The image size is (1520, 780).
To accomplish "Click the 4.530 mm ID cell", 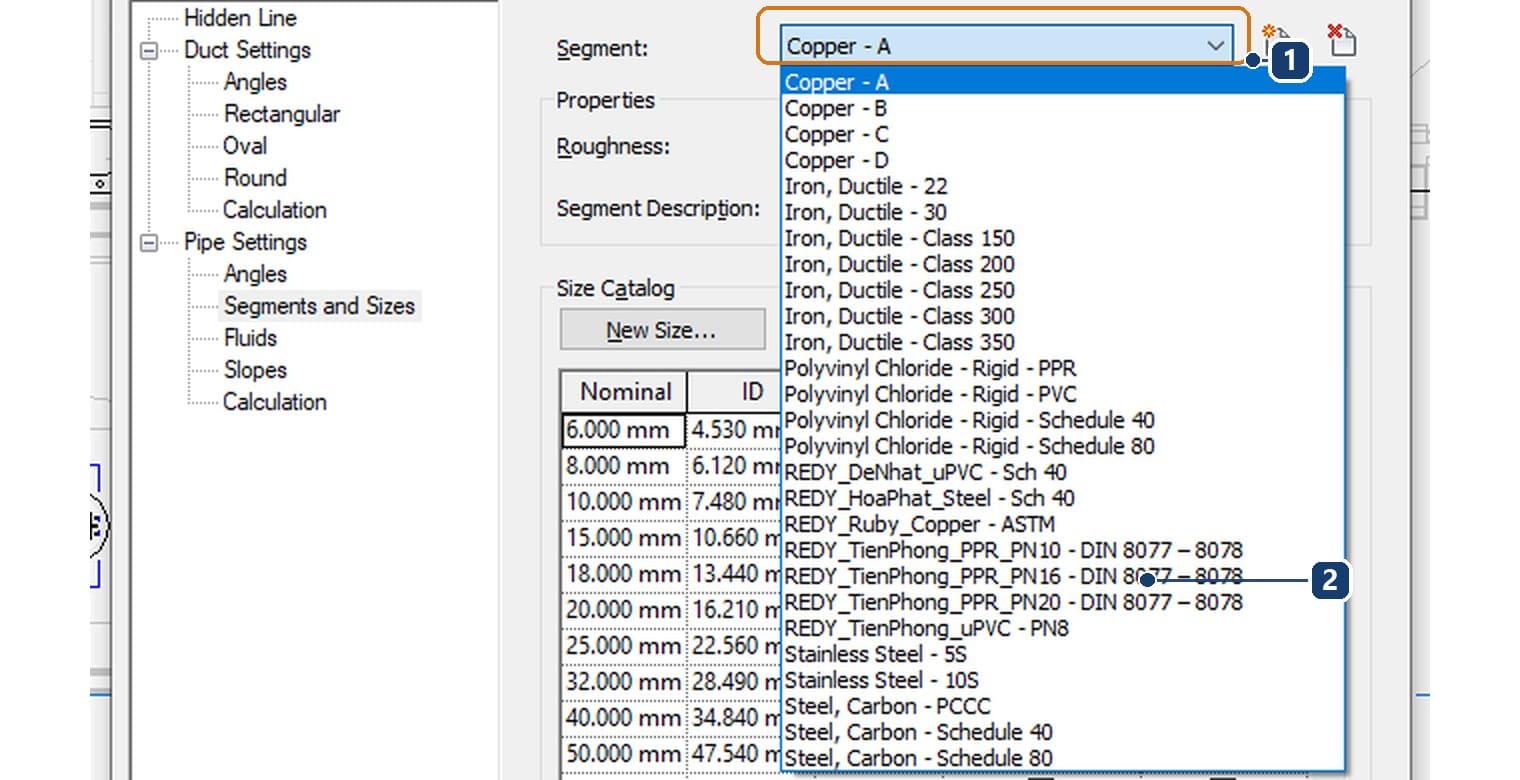I will pos(735,430).
